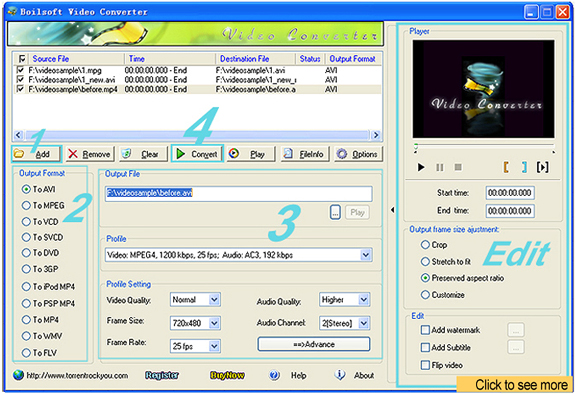Click the player seek slider
Viewport: 576px width, 394px height.
tap(485, 146)
